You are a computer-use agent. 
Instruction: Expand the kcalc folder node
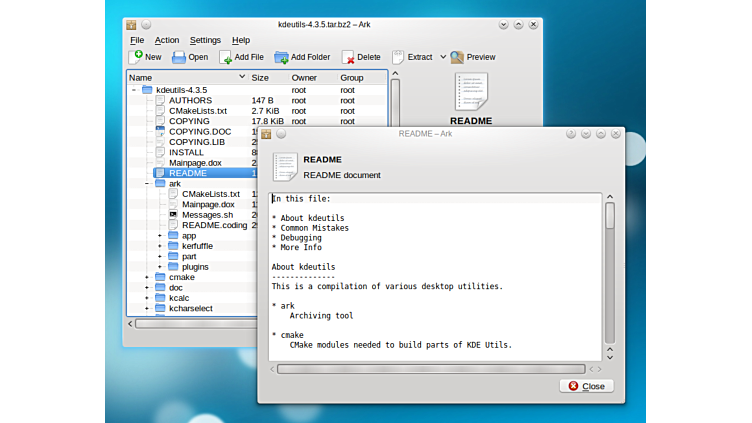[147, 298]
